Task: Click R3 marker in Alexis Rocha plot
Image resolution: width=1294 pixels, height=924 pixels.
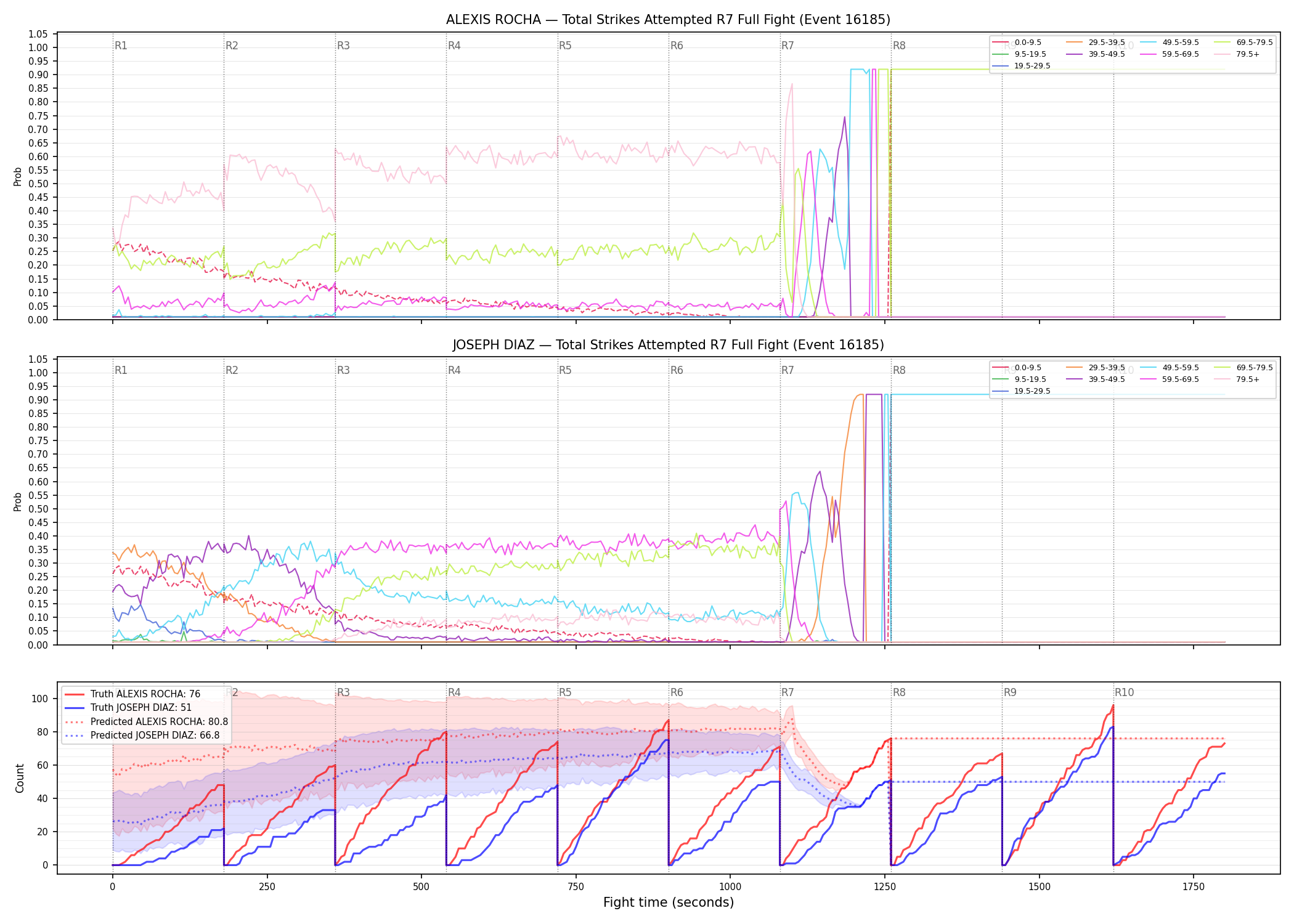Action: [x=343, y=46]
